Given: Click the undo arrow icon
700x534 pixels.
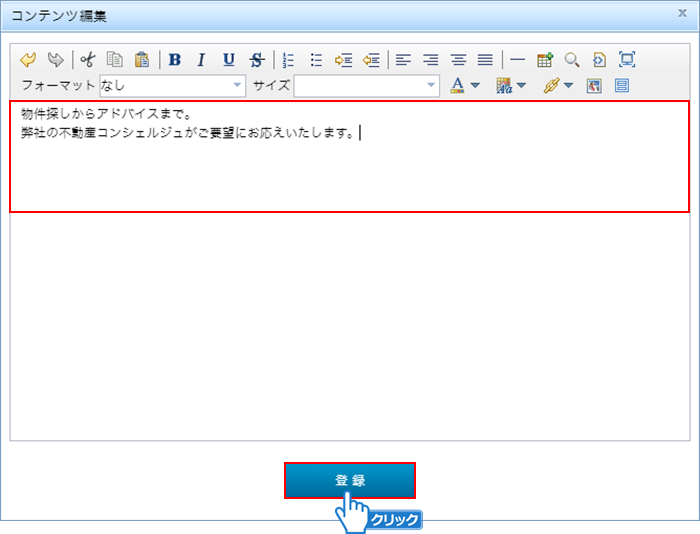Looking at the screenshot, I should 27,60.
